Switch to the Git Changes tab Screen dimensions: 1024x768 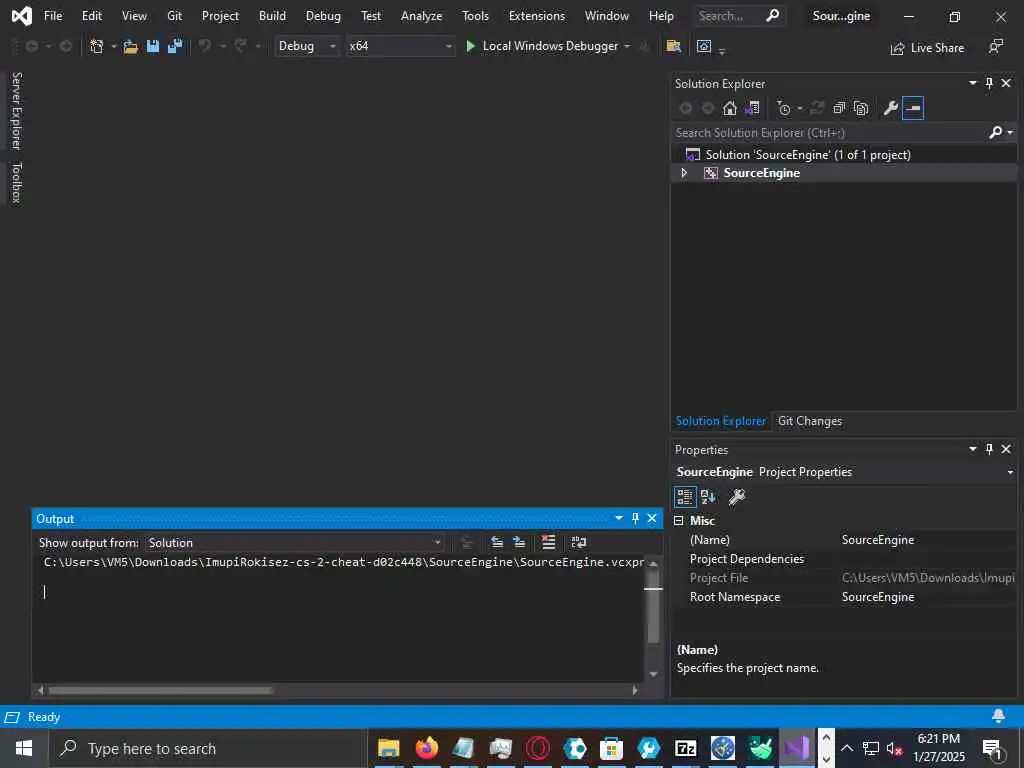tap(810, 421)
